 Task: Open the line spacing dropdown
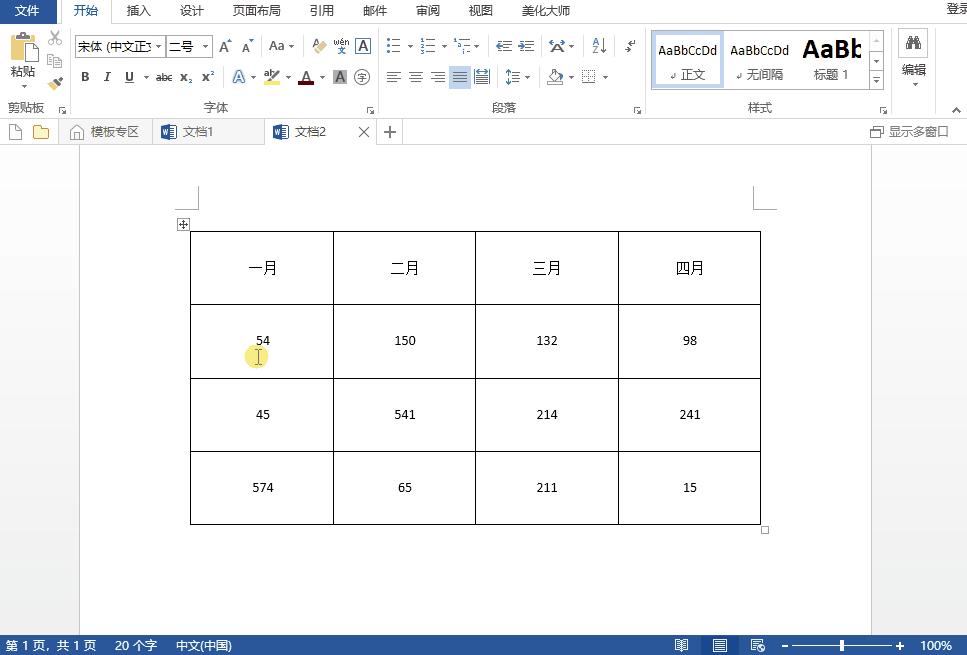pos(517,77)
